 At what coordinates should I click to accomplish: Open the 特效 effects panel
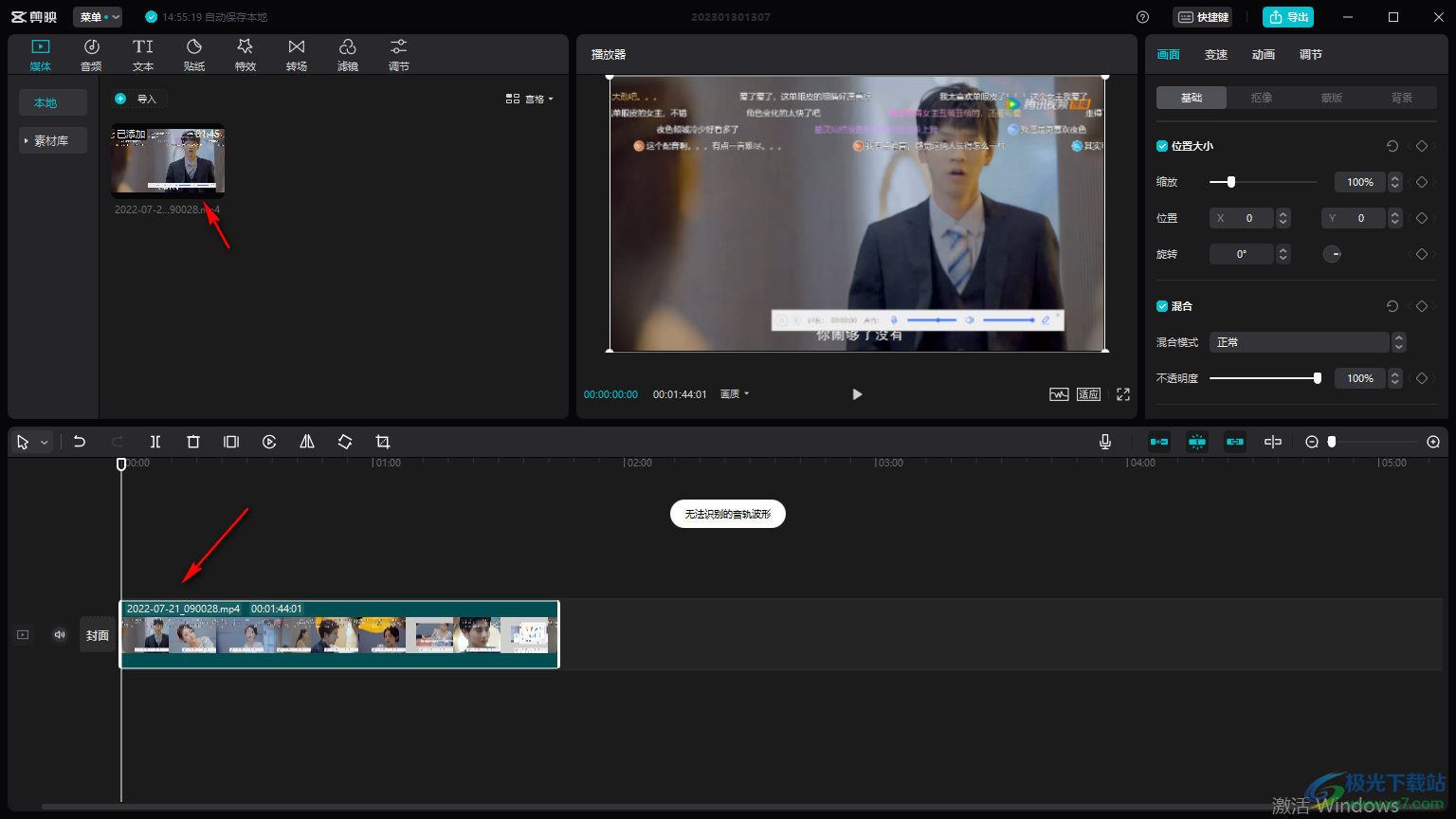[x=246, y=55]
